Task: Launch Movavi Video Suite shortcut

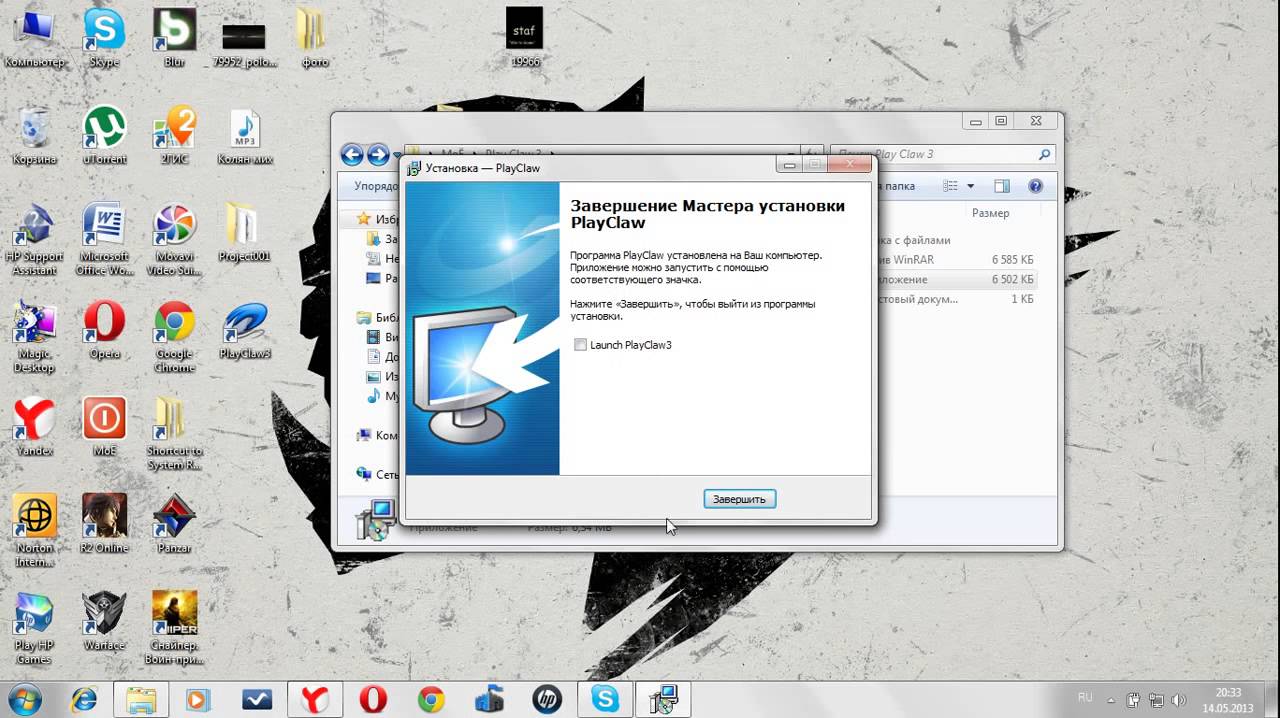Action: 174,240
